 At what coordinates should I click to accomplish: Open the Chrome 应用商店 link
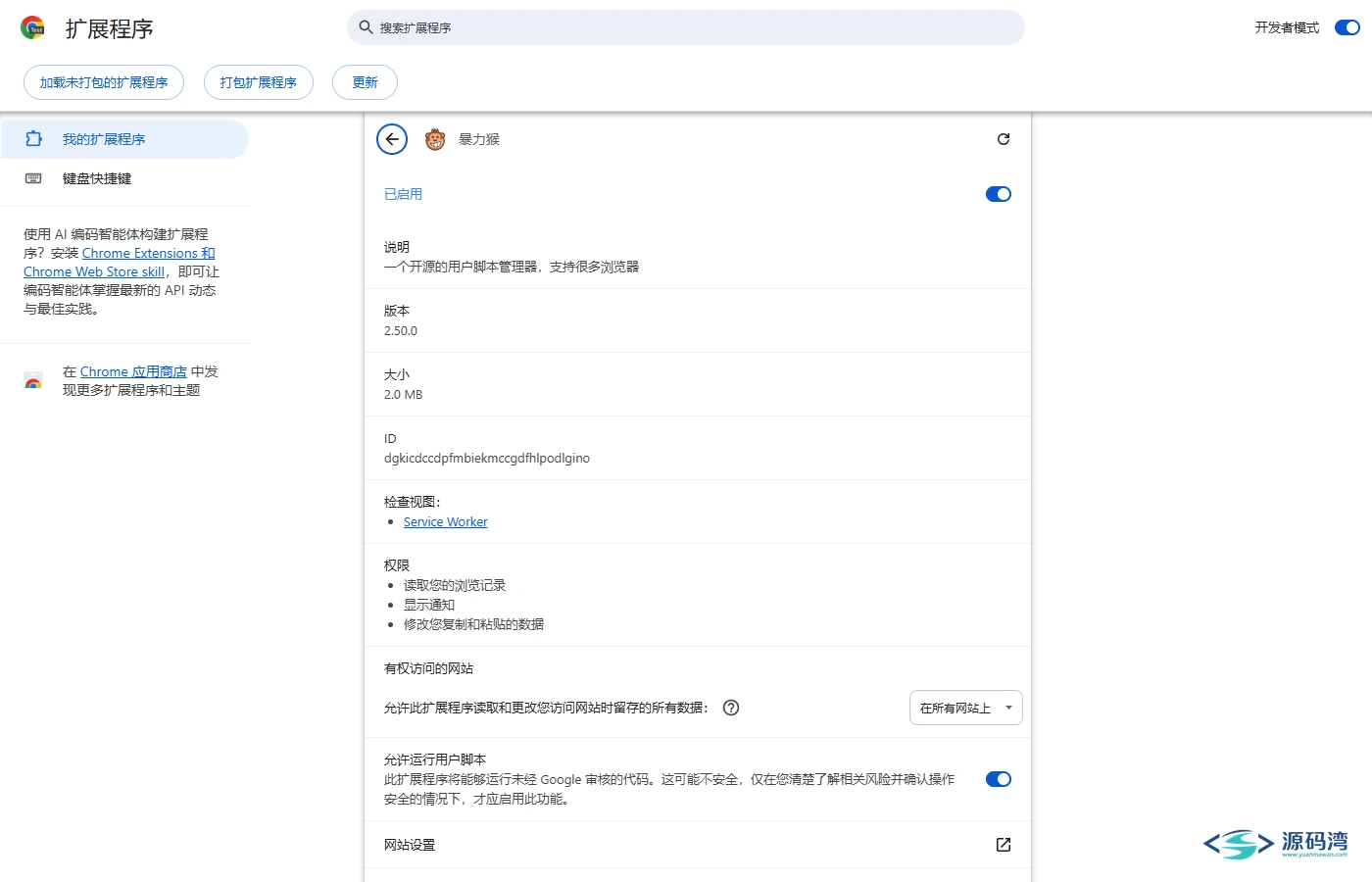[x=133, y=372]
